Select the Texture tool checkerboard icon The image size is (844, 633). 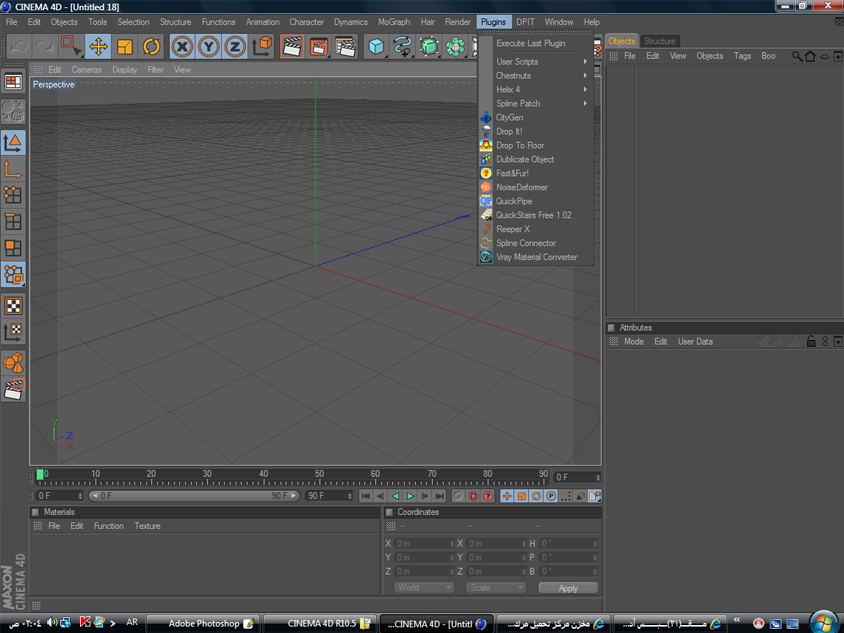click(13, 306)
